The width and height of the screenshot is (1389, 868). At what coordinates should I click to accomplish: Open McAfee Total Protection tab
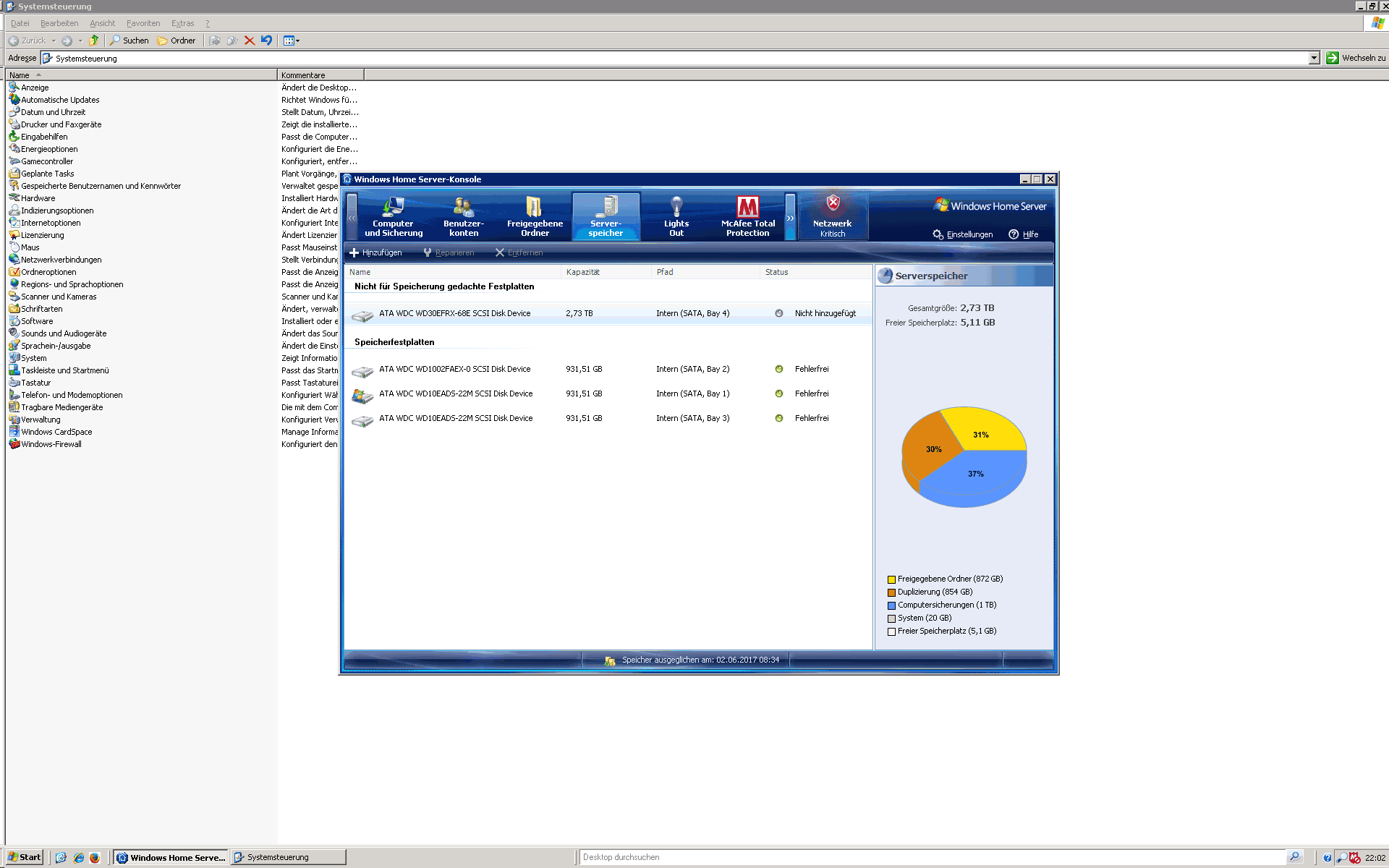pos(747,216)
